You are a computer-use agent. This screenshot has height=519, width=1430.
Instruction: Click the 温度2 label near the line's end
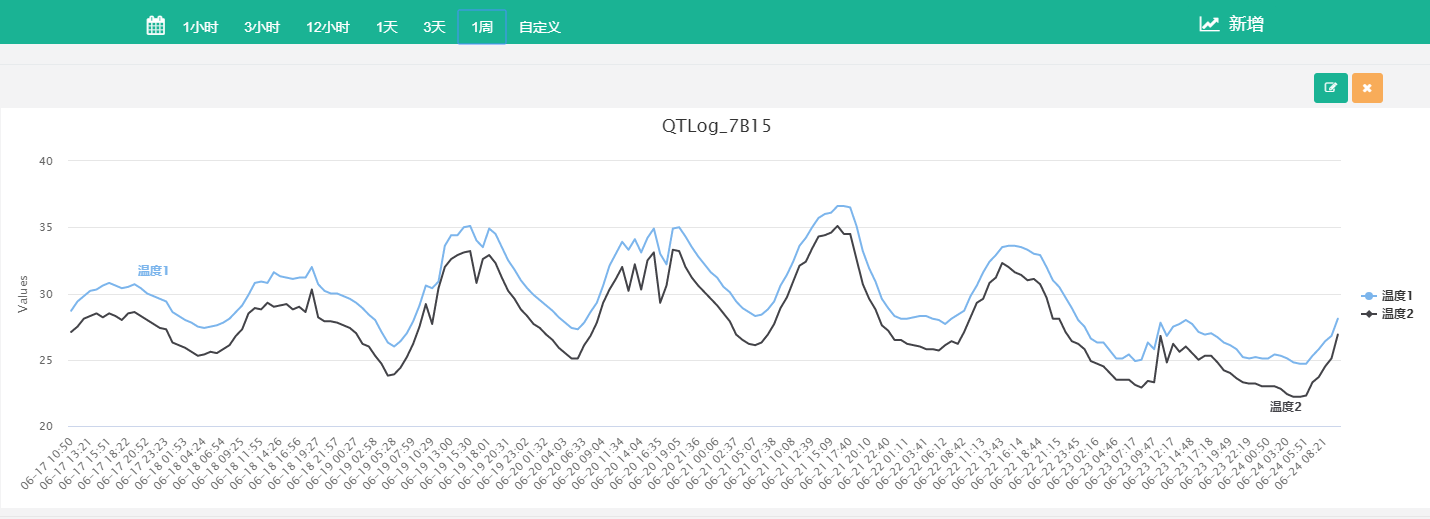[x=1285, y=407]
